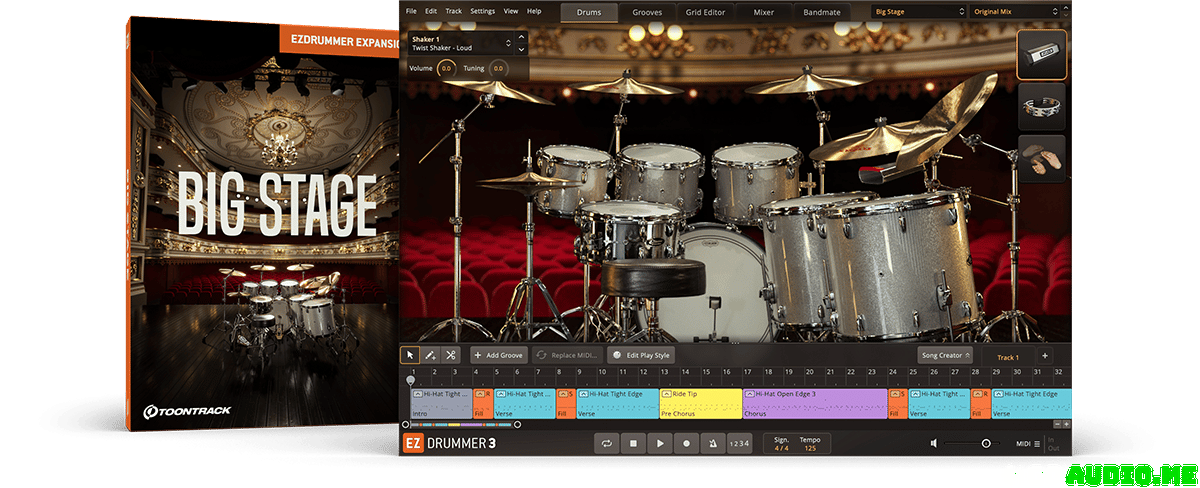Screen dimensions: 1200x488
Task: Select the Hi-Hat Tight Edge Verse block at bar 9
Action: (x=617, y=403)
